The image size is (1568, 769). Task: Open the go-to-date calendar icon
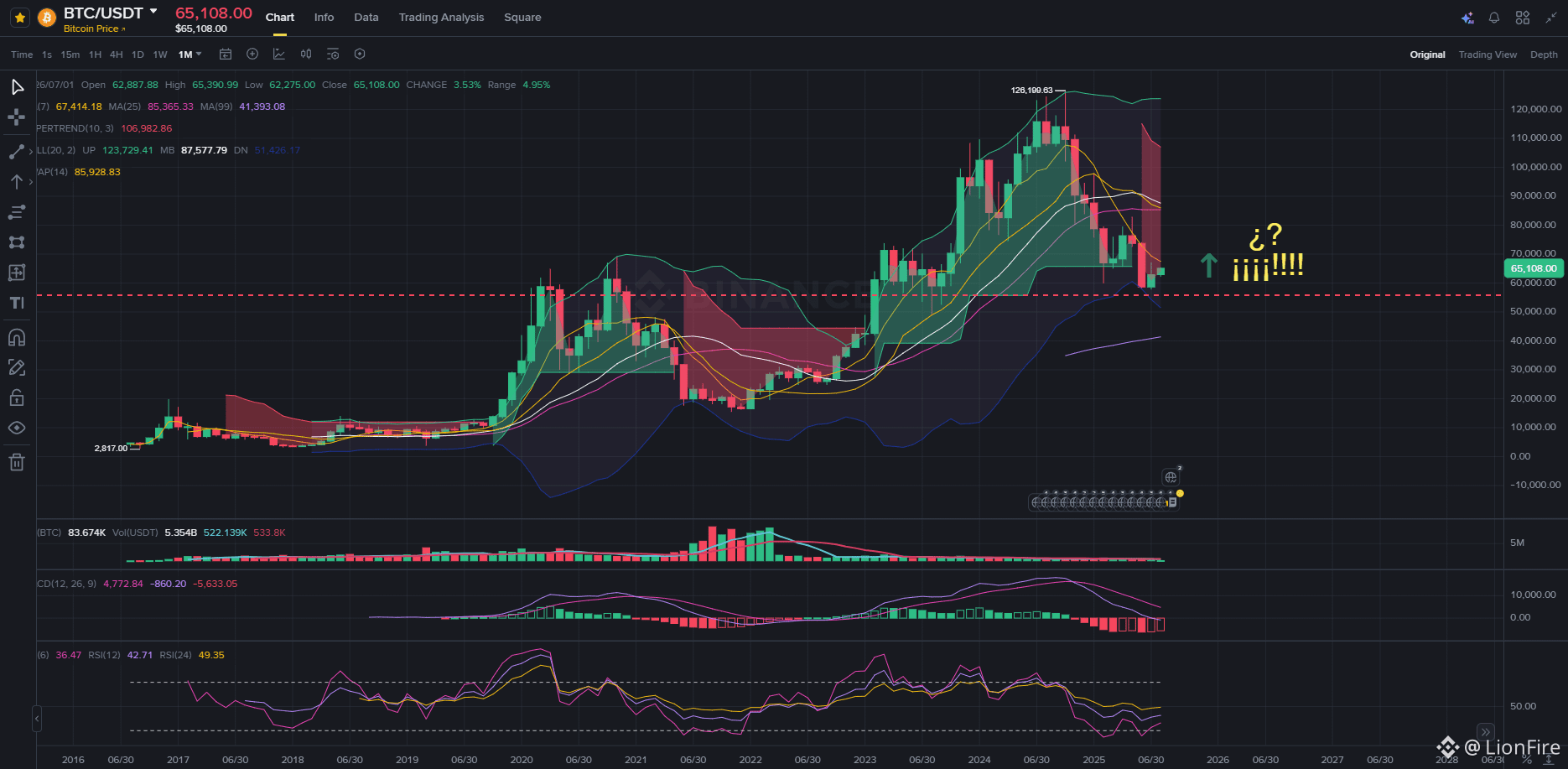[x=226, y=54]
